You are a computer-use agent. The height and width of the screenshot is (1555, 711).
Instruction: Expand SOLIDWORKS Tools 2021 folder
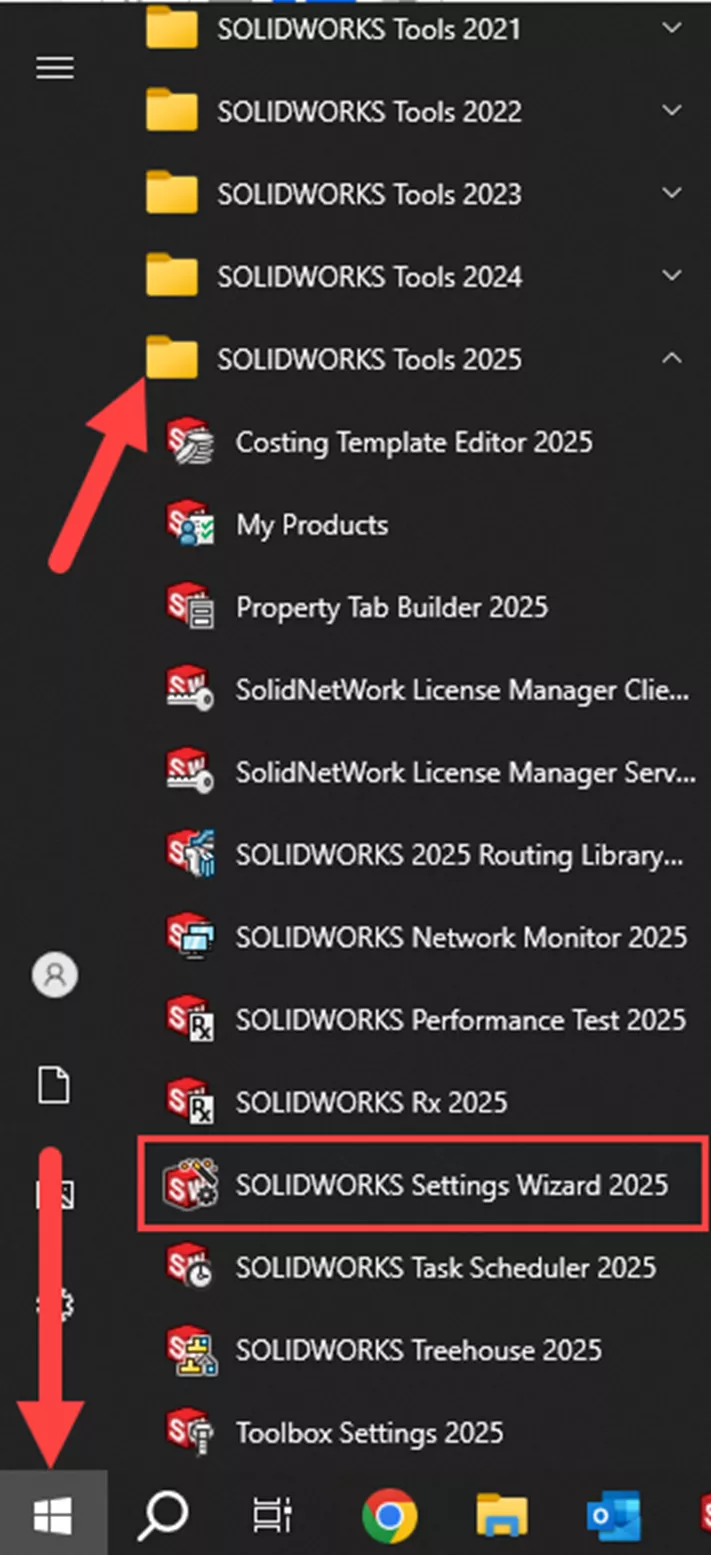pos(370,29)
